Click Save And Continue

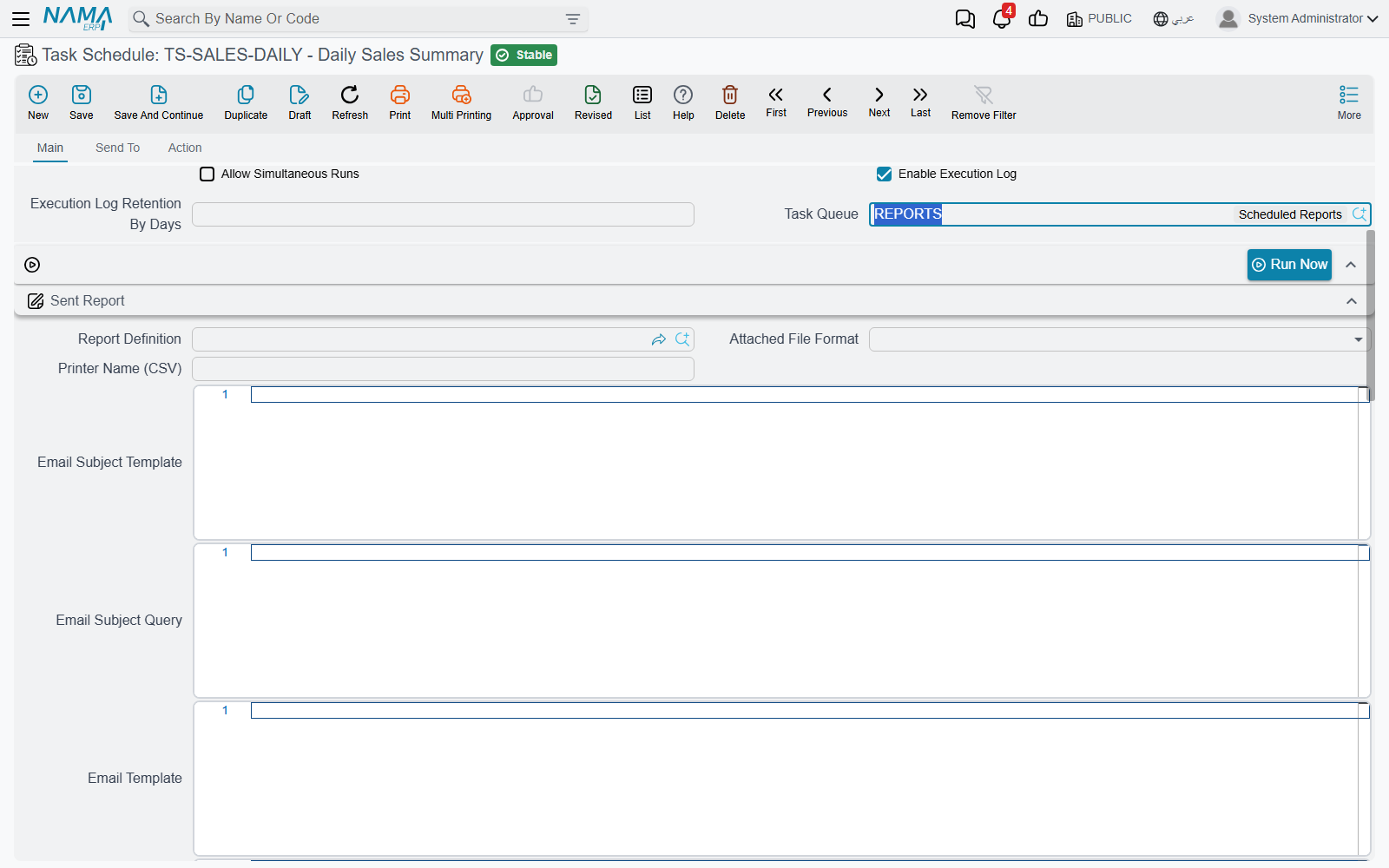[159, 102]
